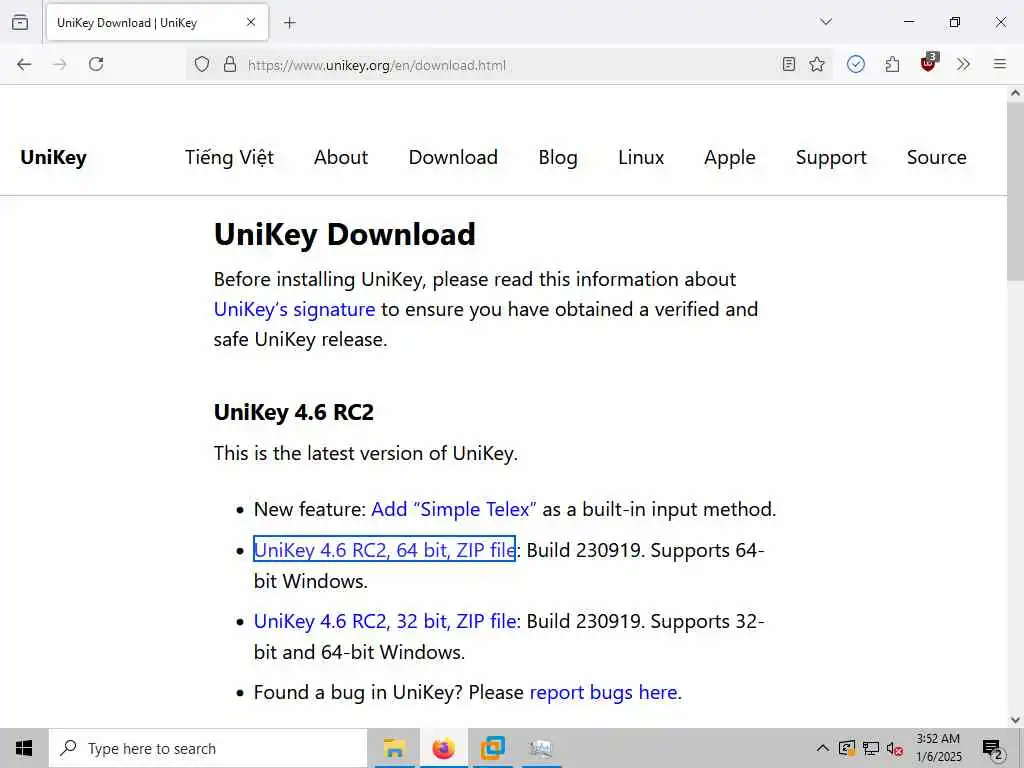Open File Explorer from the taskbar

point(394,748)
